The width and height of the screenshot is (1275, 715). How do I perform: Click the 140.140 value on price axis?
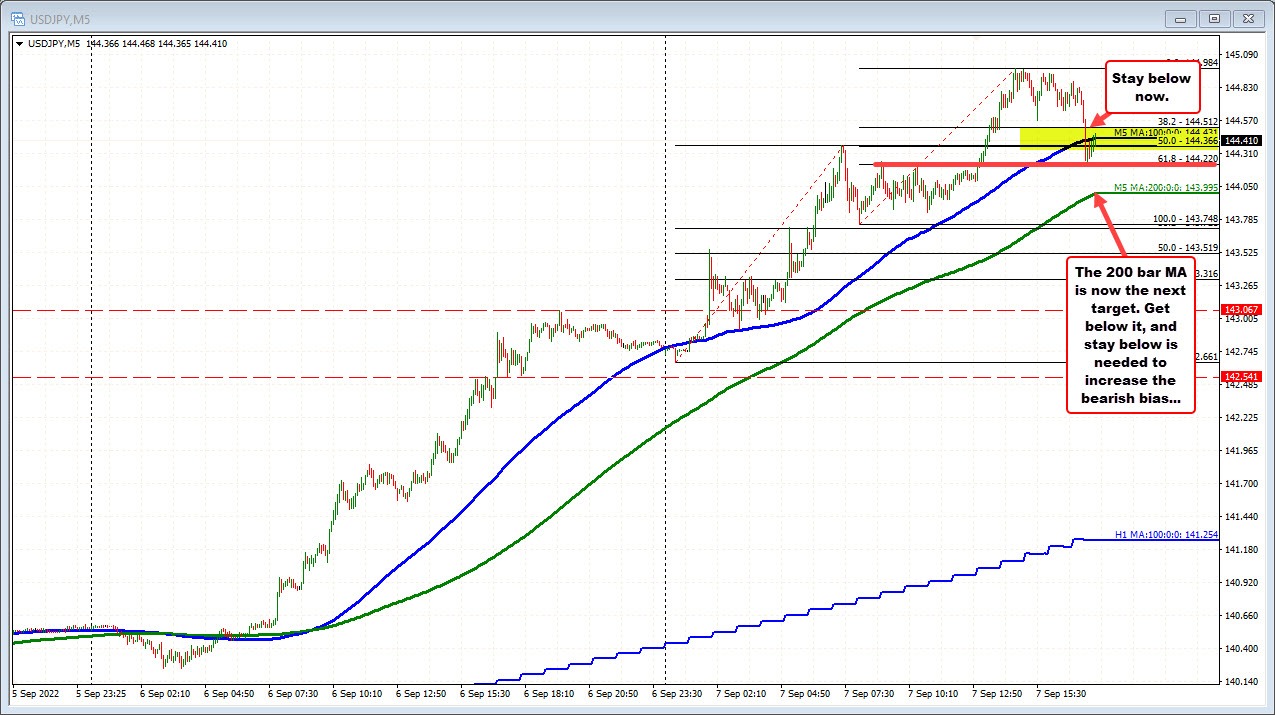(1240, 682)
